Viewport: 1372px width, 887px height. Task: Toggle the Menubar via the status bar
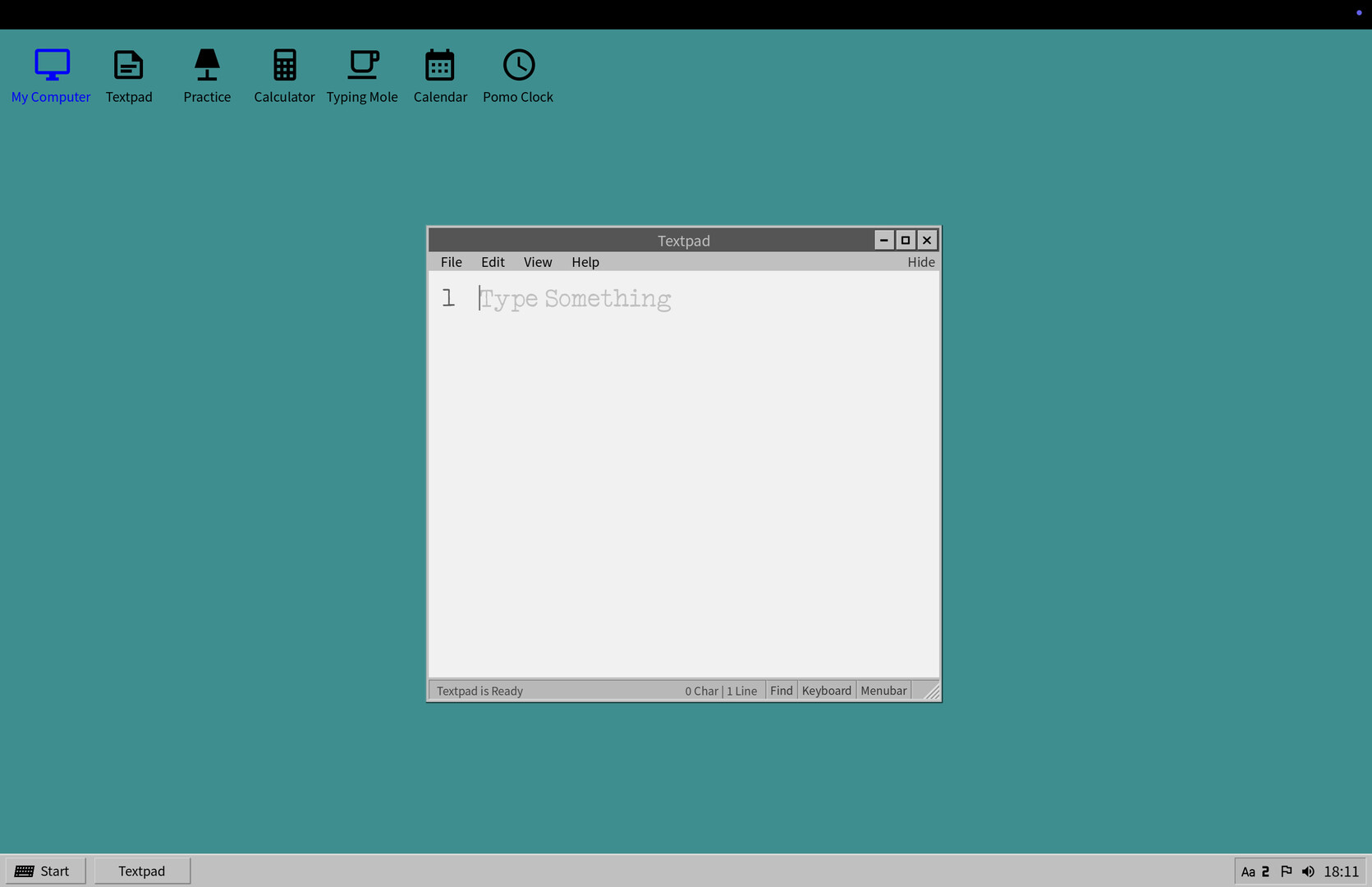coord(883,690)
